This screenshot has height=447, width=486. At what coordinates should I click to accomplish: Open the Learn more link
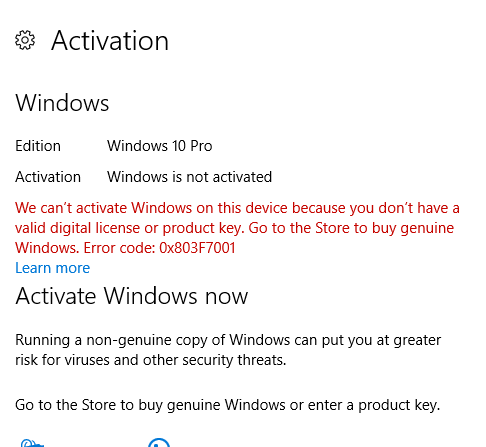(x=53, y=268)
